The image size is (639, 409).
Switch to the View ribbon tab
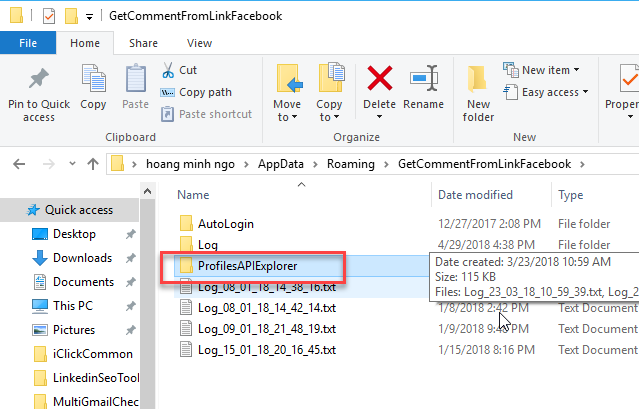[x=199, y=43]
